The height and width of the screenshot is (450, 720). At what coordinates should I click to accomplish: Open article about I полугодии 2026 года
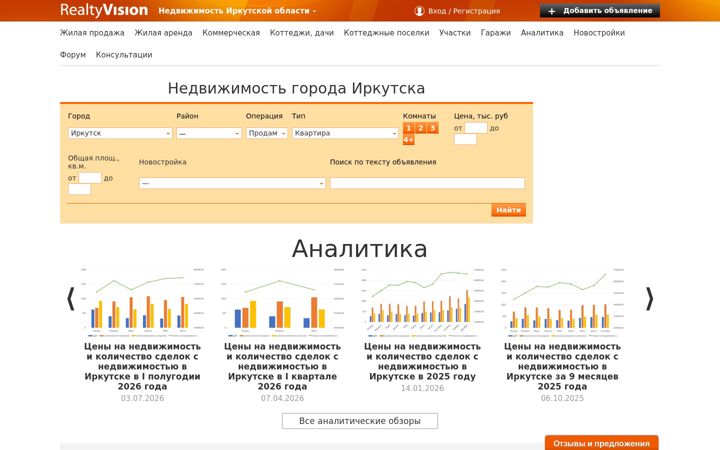[142, 366]
